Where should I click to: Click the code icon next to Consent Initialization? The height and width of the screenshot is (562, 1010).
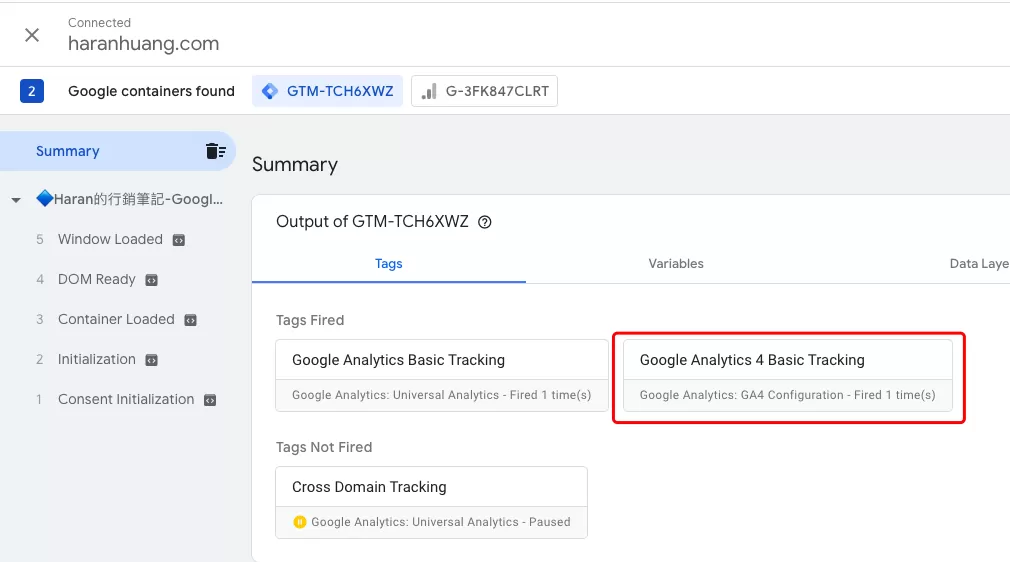point(210,400)
